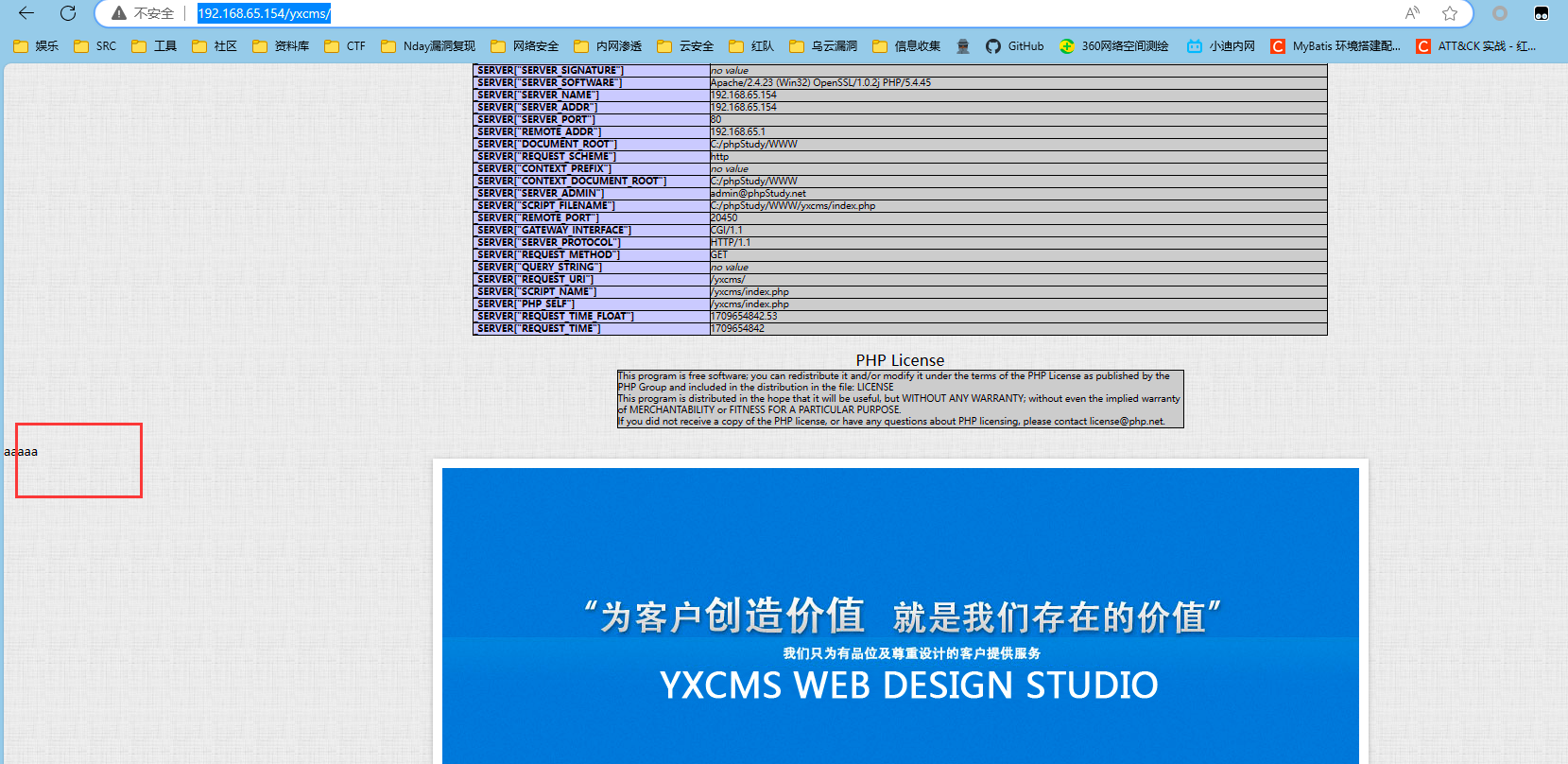1568x764 pixels.
Task: Open the MyBatis 环境搭建 bookmark
Action: [x=1335, y=46]
